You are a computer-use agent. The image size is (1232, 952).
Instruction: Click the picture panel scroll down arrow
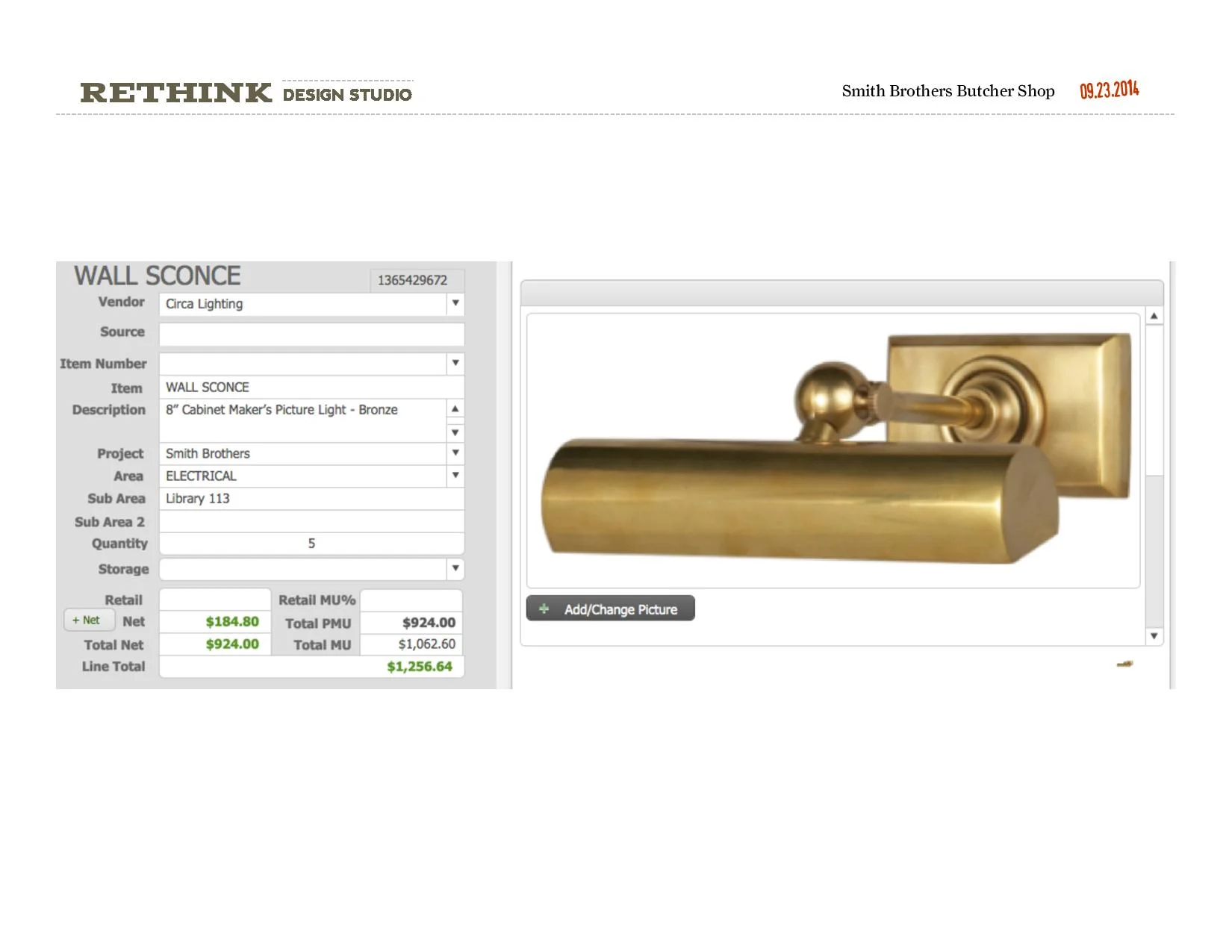pyautogui.click(x=1154, y=636)
